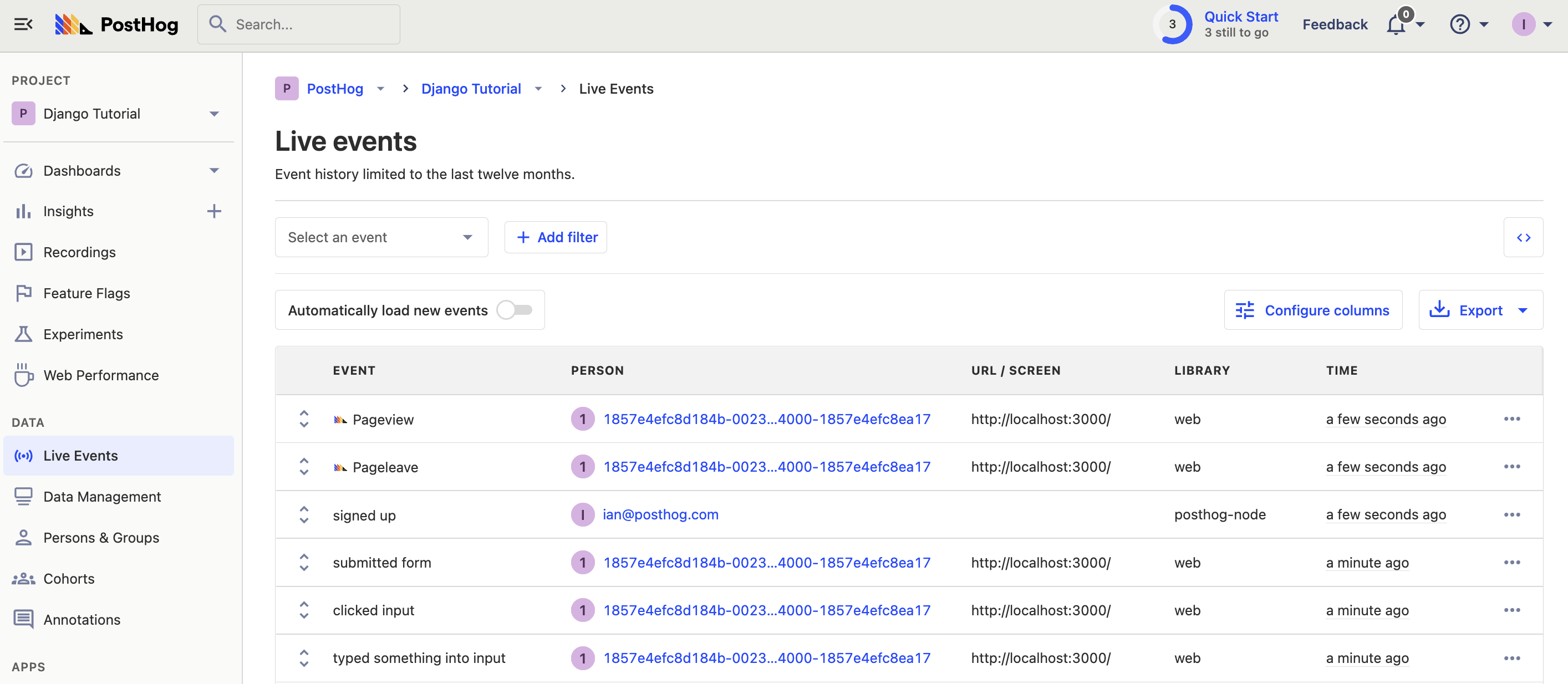Screen dimensions: 1568x684
Task: Go to Recordings in the sidebar
Action: click(79, 252)
